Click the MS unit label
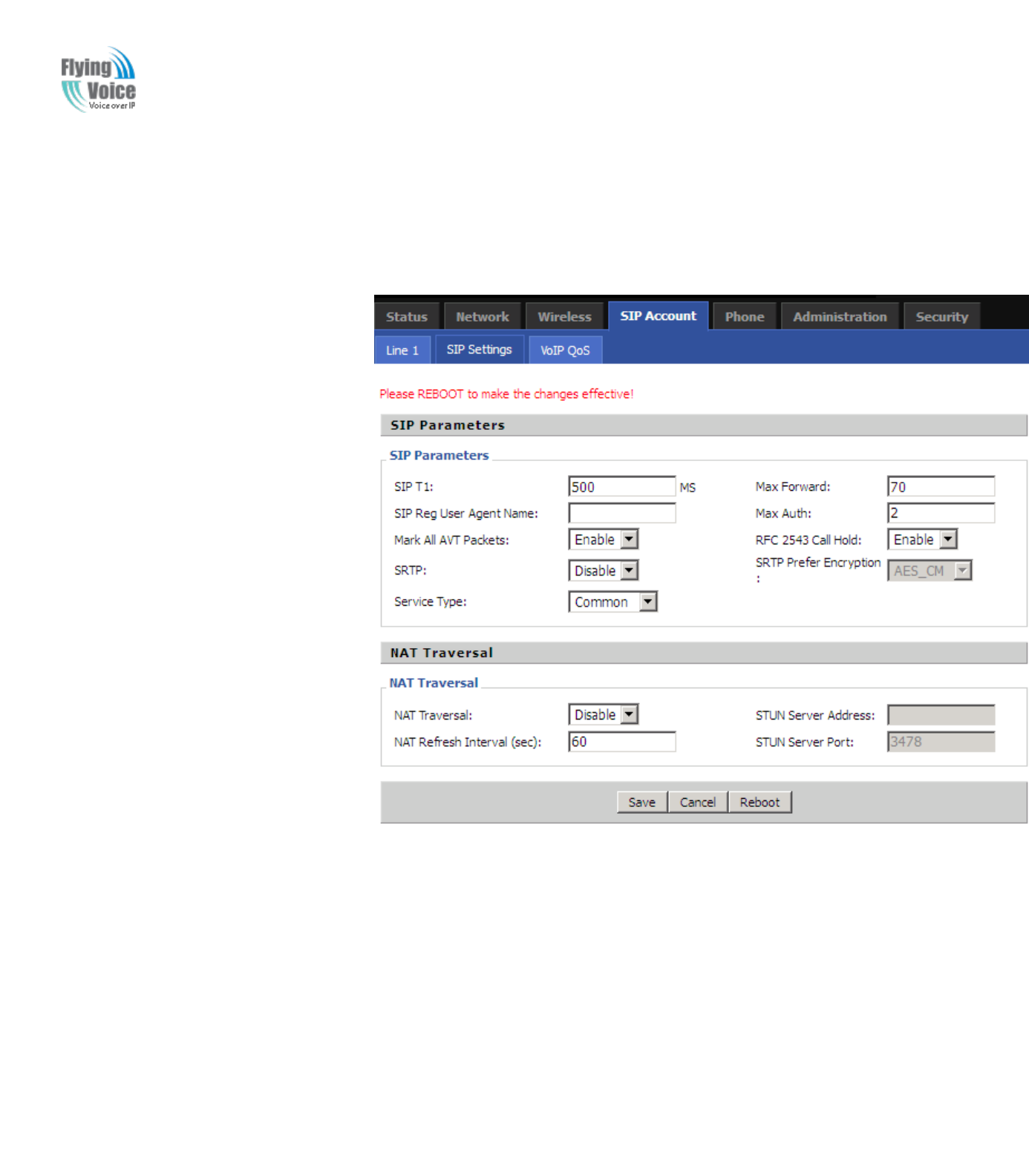Screen dimensions: 1029x1176 [687, 488]
